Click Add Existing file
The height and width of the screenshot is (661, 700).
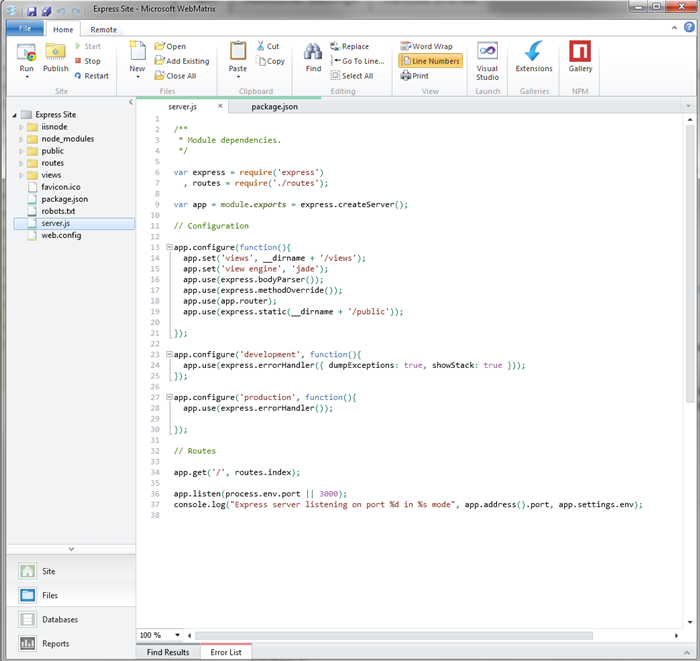[182, 61]
